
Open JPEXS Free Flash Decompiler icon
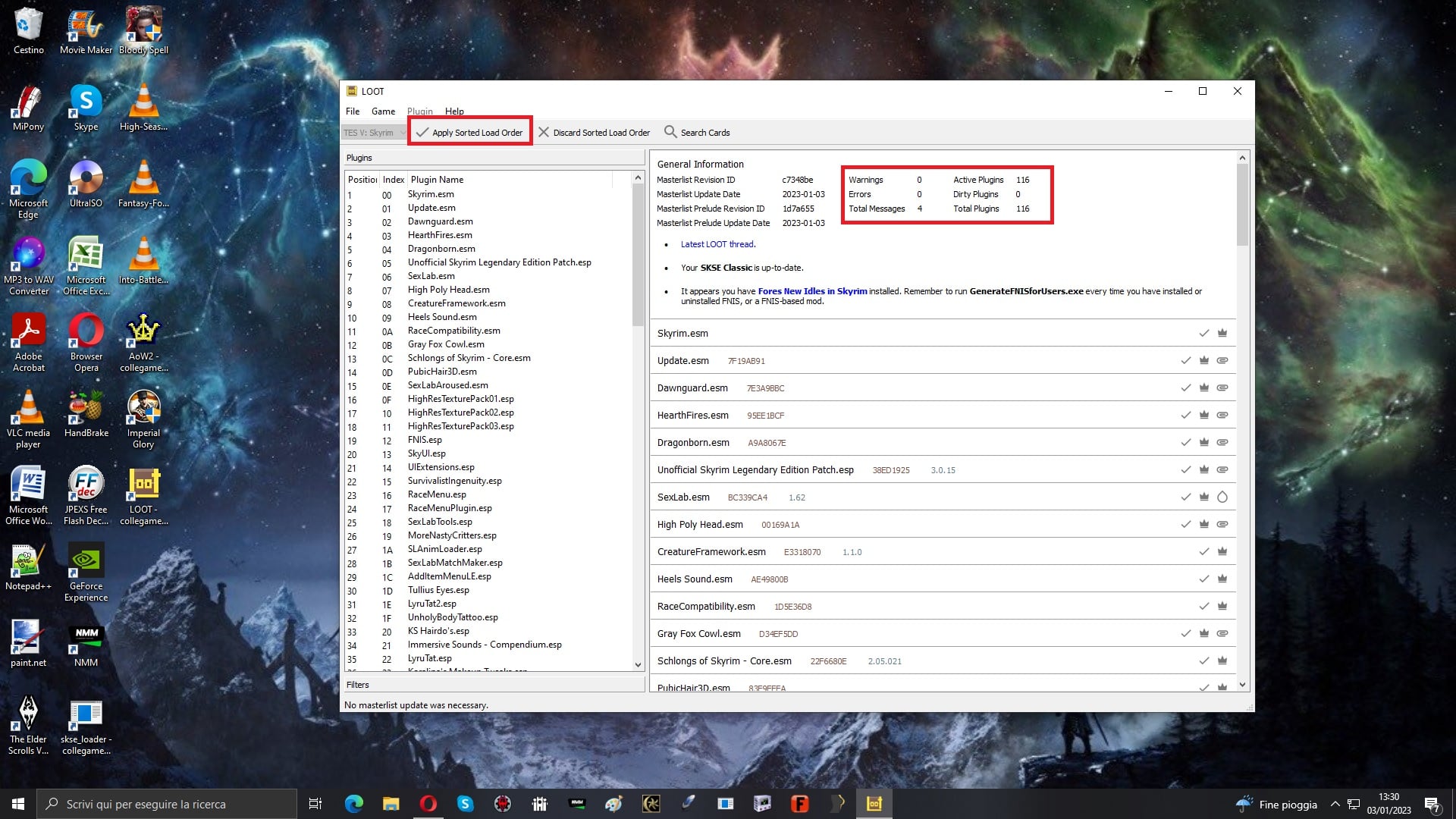tap(86, 496)
